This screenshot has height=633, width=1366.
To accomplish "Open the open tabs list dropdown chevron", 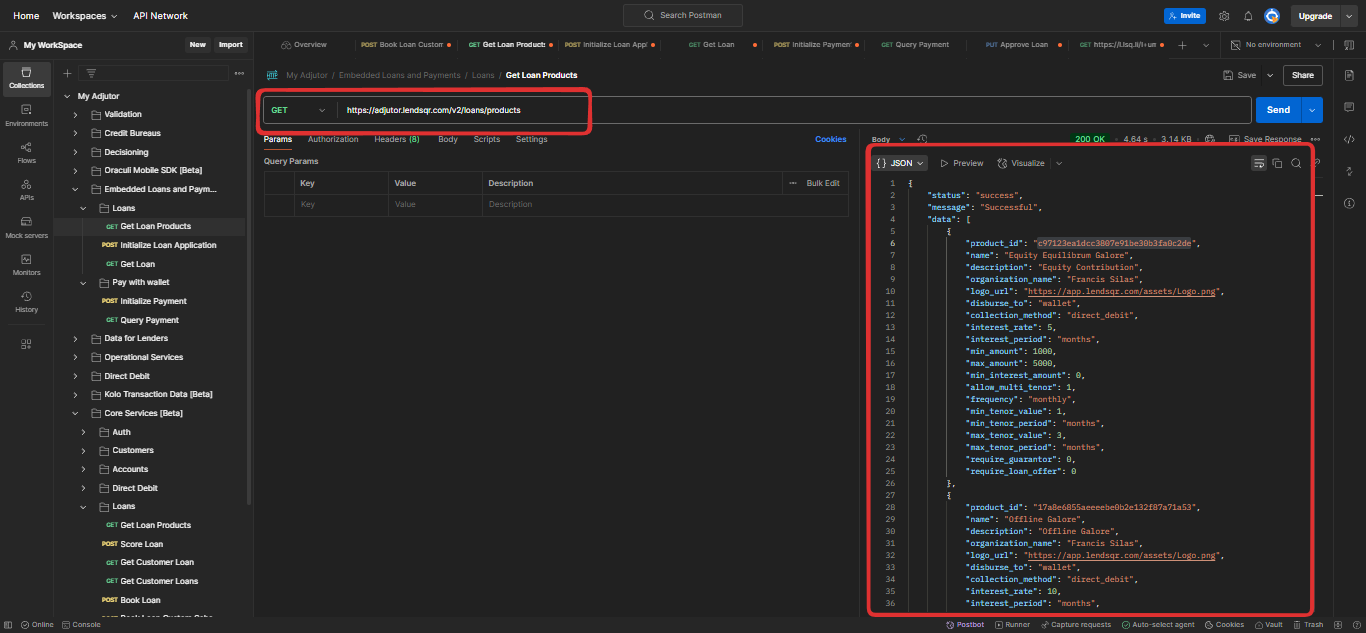I will coord(1206,45).
